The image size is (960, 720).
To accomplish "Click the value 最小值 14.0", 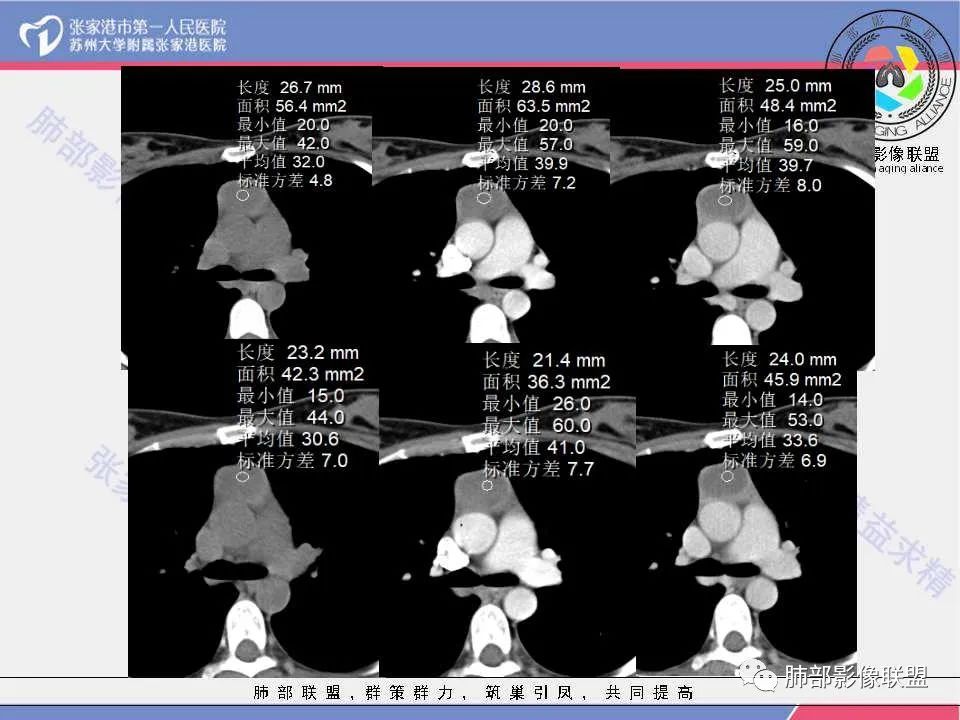I will (773, 400).
